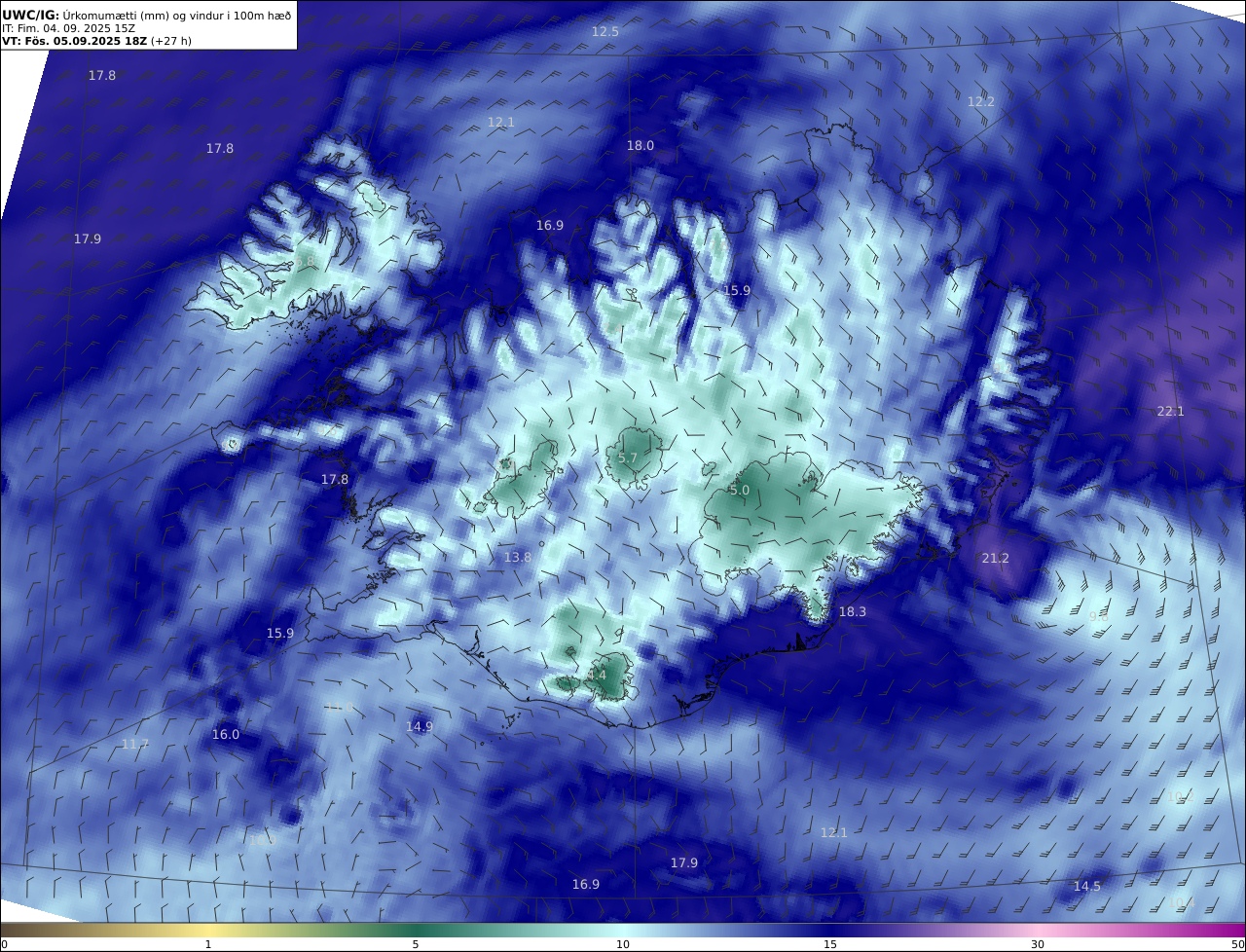Screen dimensions: 1246x952
Task: Select the 'IT: Fim. 04. 09. 2025 15Z' line
Action: click(x=68, y=28)
